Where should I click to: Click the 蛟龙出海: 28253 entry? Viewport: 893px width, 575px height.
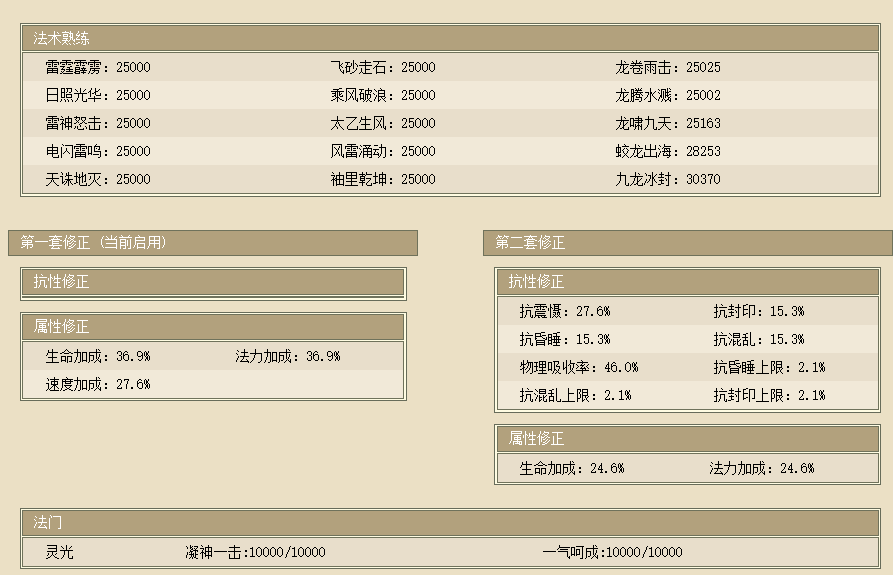(x=667, y=152)
